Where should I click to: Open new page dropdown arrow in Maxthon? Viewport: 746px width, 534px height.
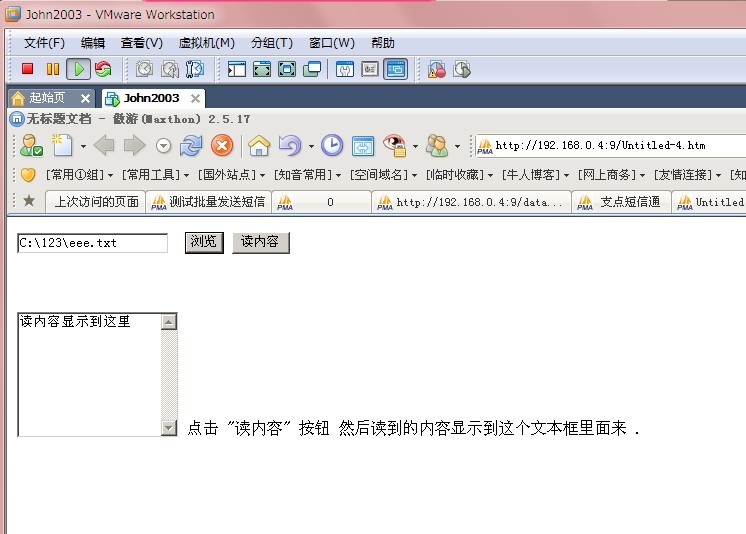coord(83,146)
